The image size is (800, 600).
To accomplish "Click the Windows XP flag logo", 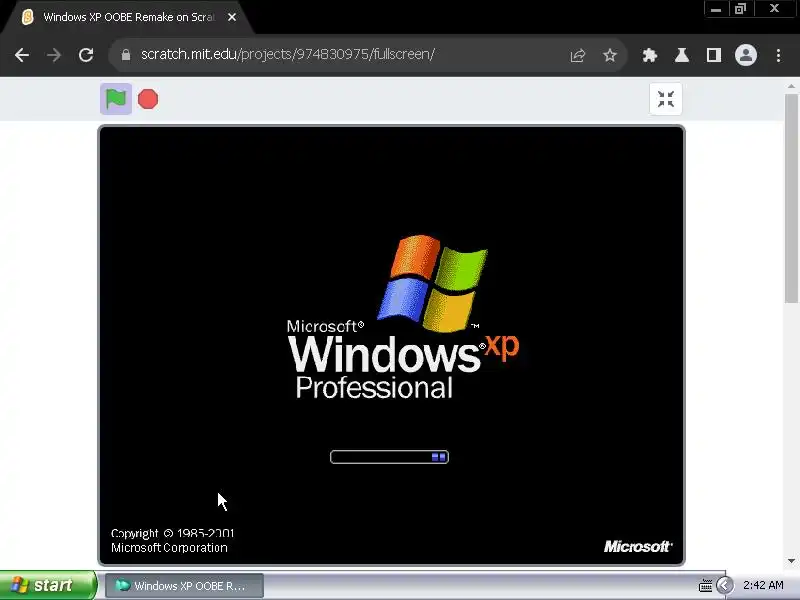I will pyautogui.click(x=433, y=283).
